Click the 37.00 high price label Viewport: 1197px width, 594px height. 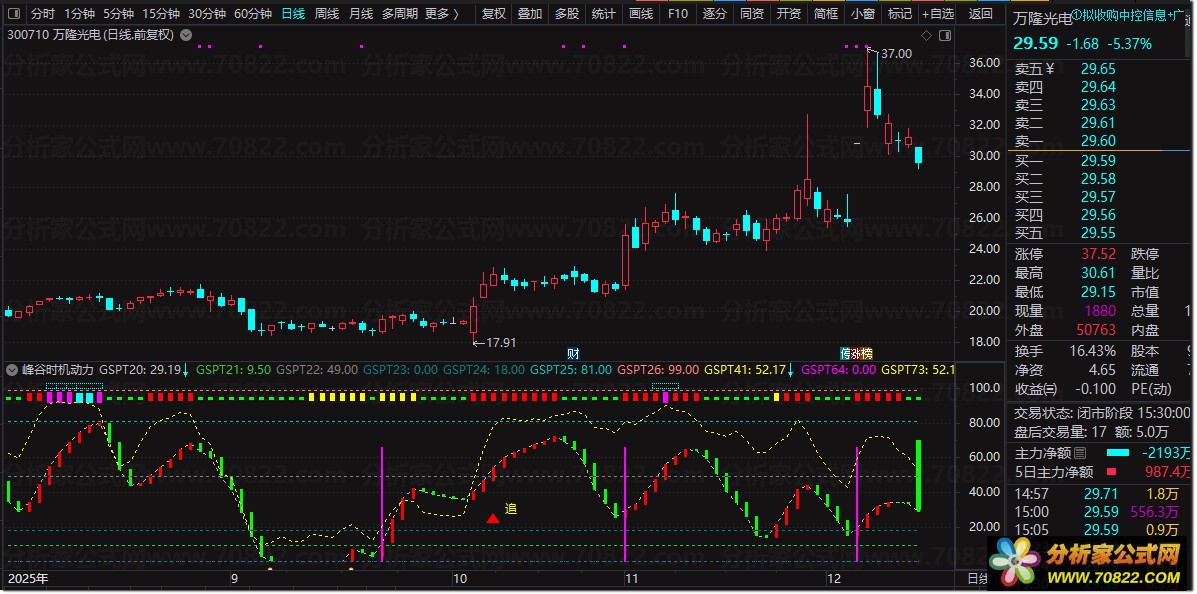tap(897, 53)
